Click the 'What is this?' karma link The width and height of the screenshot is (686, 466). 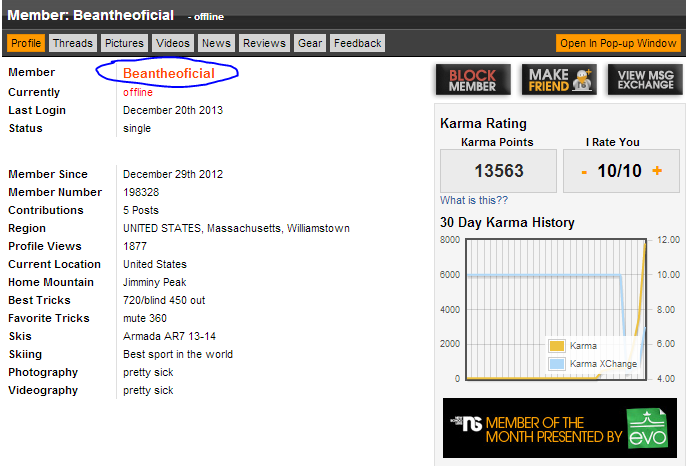472,200
